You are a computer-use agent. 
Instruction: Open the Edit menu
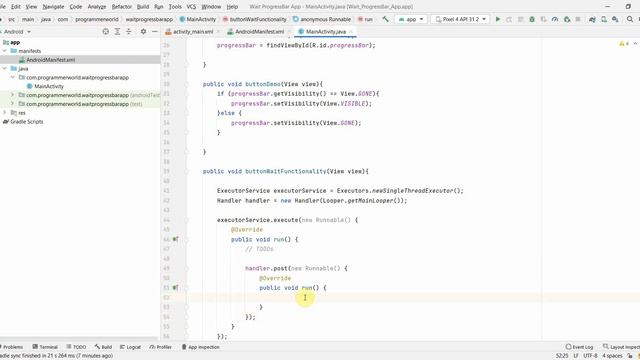click(x=16, y=7)
